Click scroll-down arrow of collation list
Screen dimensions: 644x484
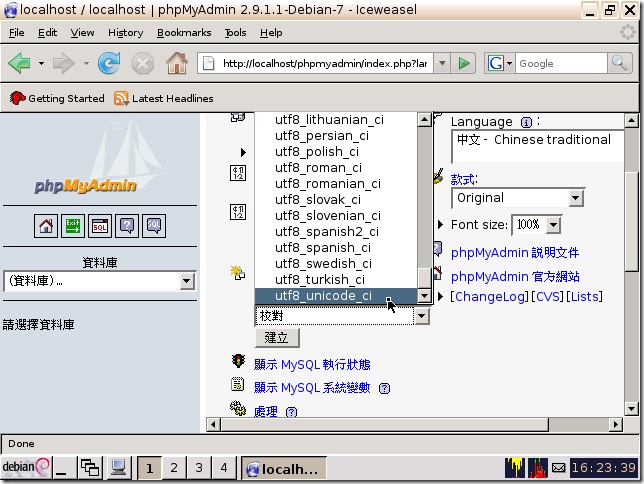click(424, 296)
